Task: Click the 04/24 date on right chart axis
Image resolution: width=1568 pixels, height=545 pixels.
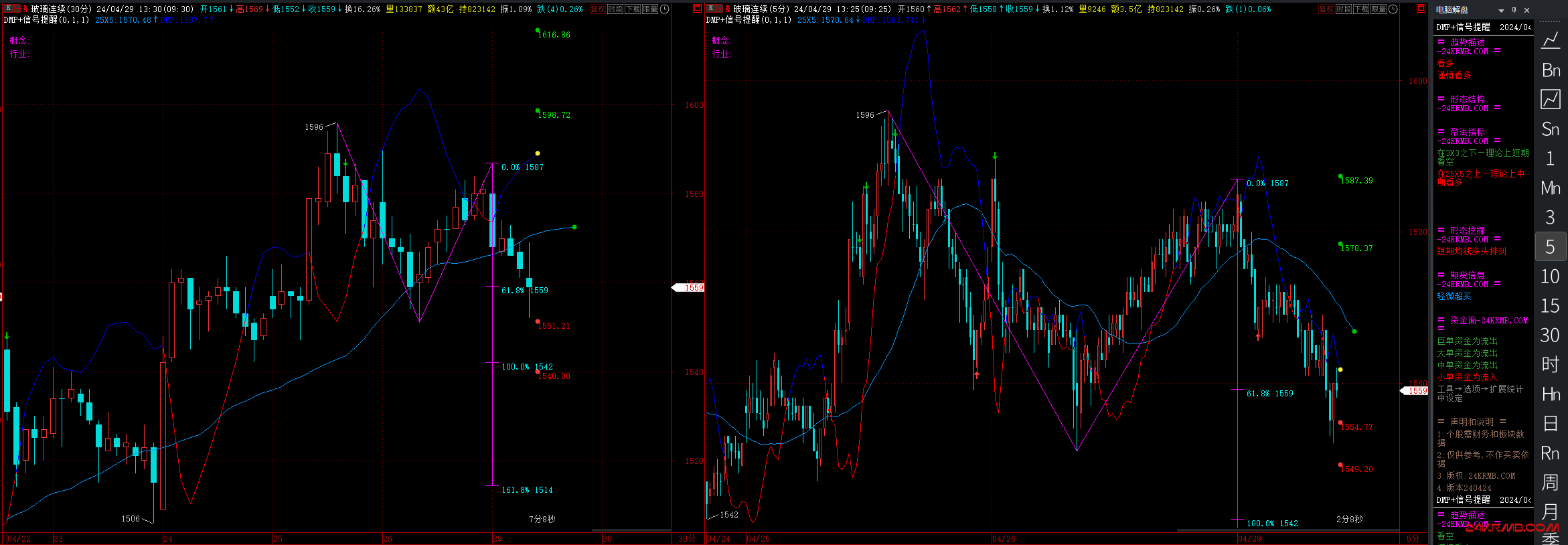Action: point(719,539)
